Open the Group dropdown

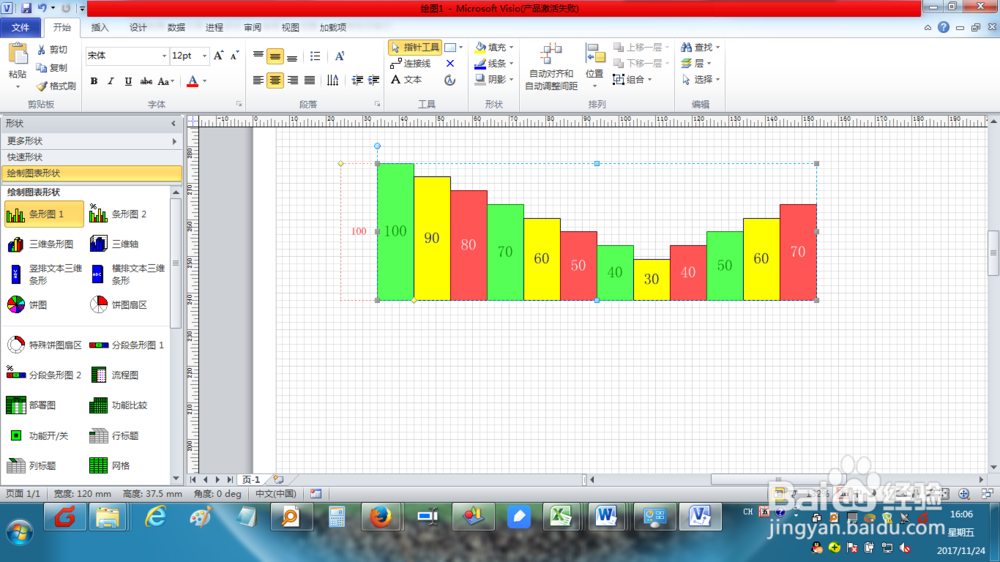[632, 80]
